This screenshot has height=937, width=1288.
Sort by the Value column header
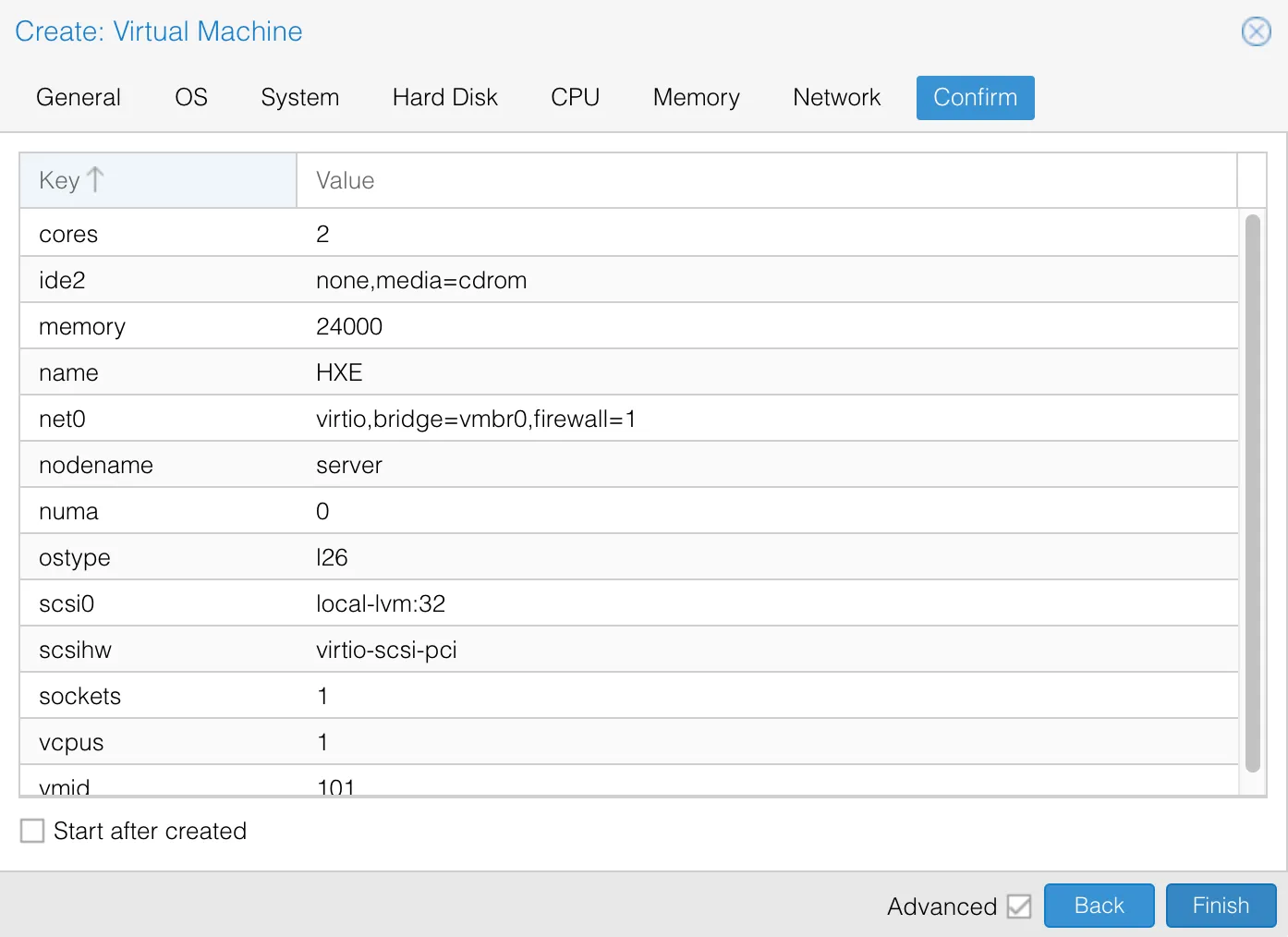coord(765,180)
